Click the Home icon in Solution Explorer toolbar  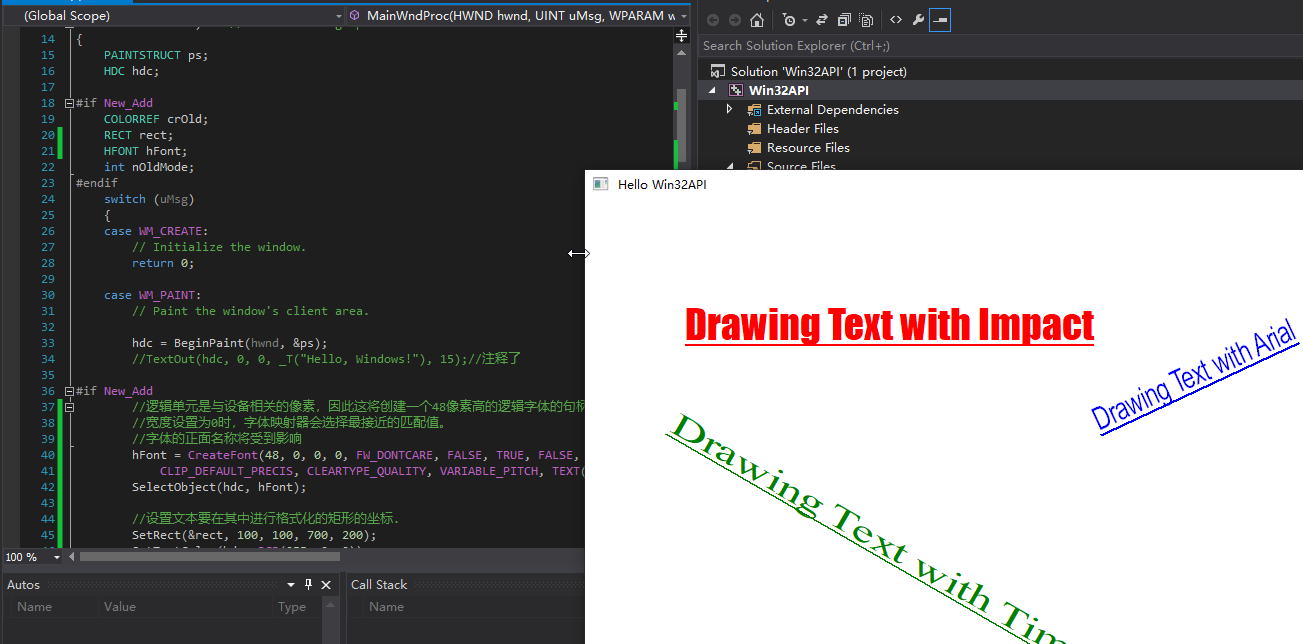(x=758, y=19)
